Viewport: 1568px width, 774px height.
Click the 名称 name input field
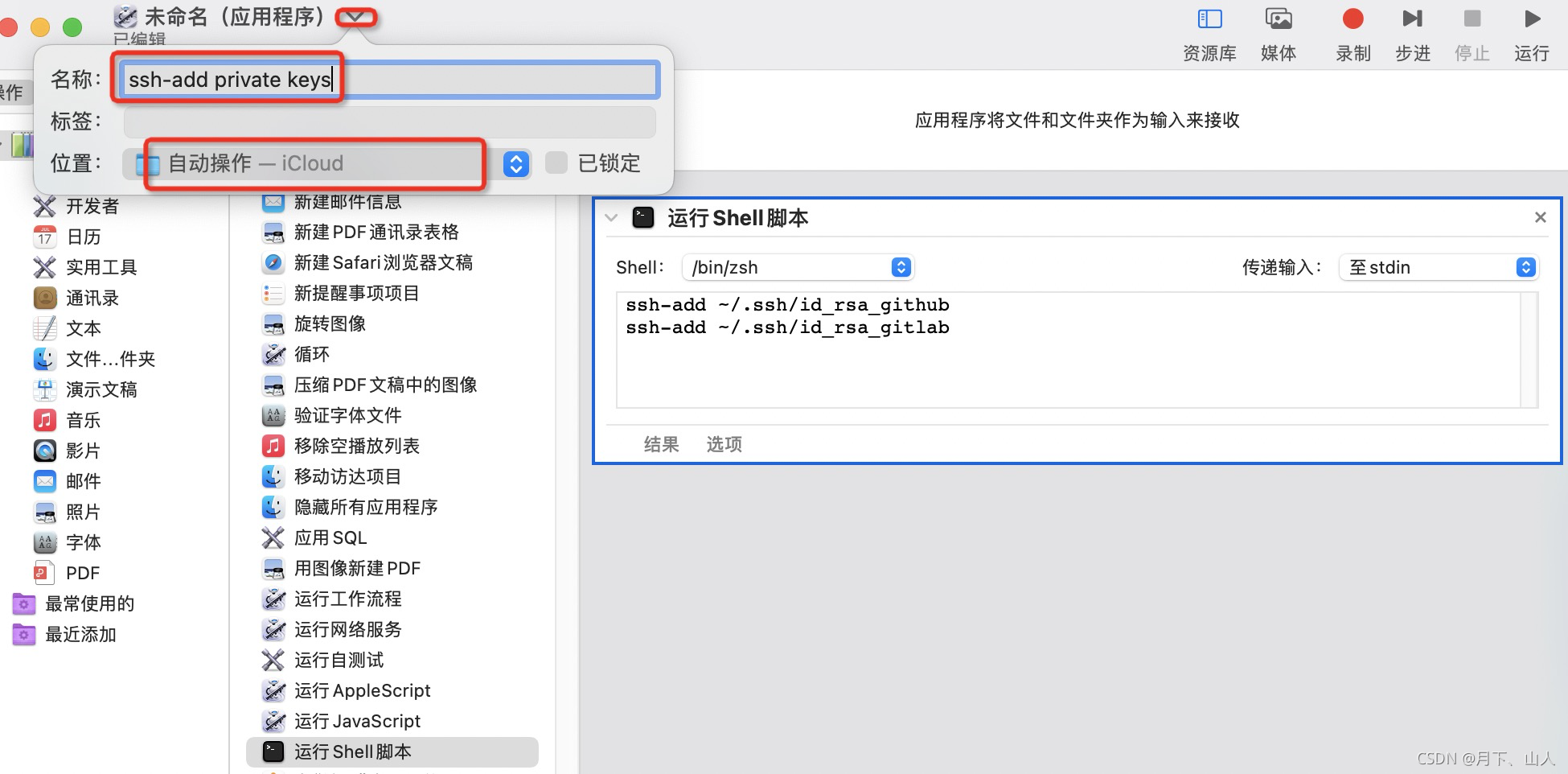click(390, 80)
